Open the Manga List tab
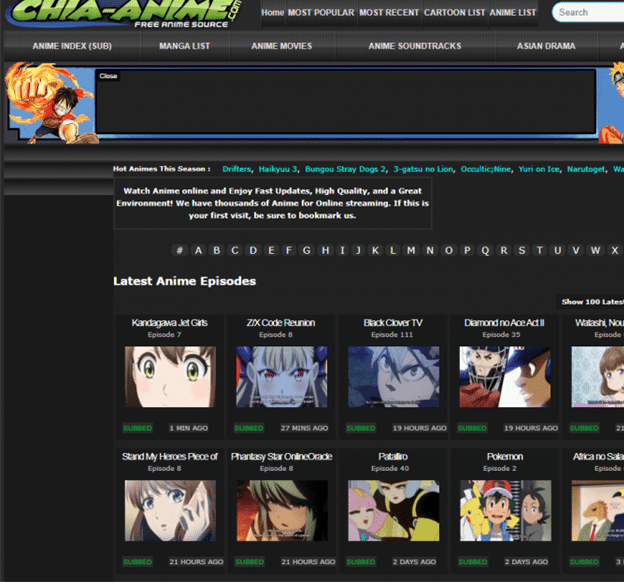The height and width of the screenshot is (587, 624). [x=185, y=46]
